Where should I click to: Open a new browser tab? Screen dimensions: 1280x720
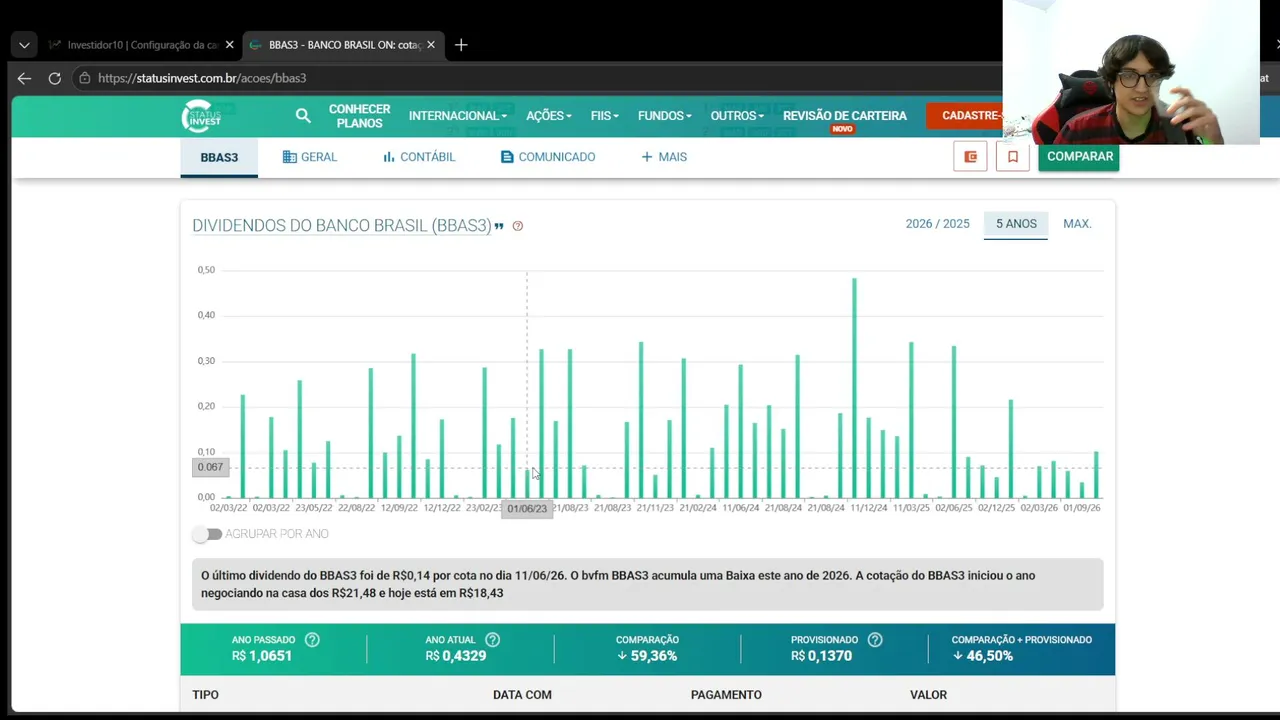pyautogui.click(x=461, y=45)
